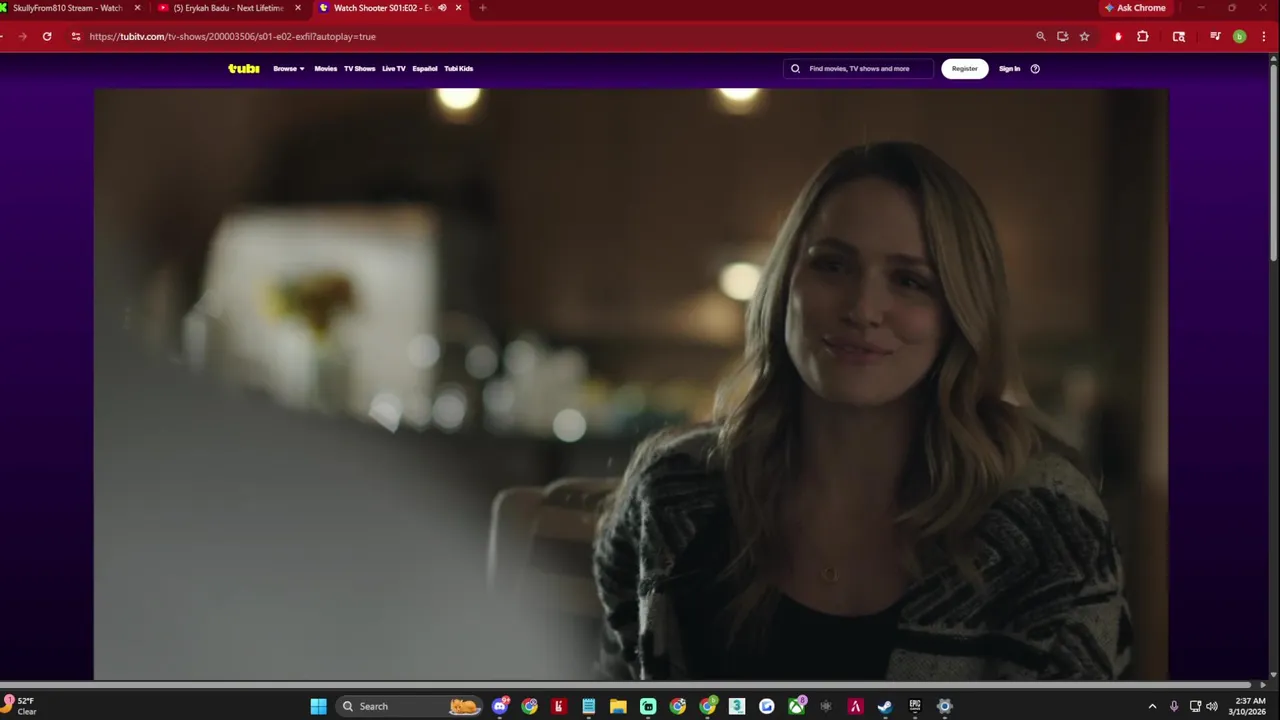Switch to Español content
1280x720 pixels.
(x=425, y=69)
